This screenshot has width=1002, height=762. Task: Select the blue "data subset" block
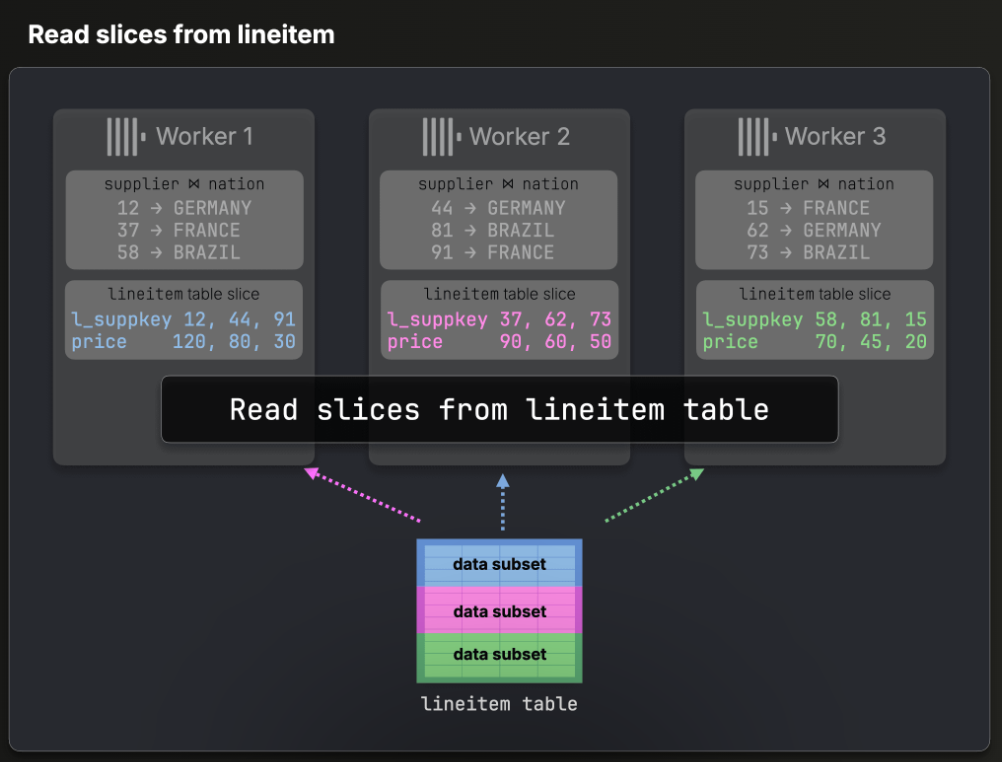coord(500,564)
